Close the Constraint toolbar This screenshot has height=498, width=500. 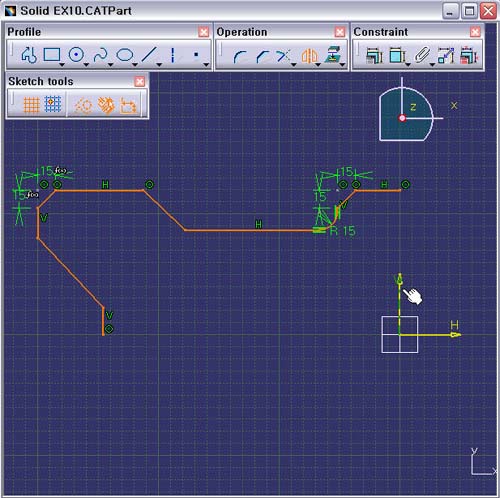point(475,32)
